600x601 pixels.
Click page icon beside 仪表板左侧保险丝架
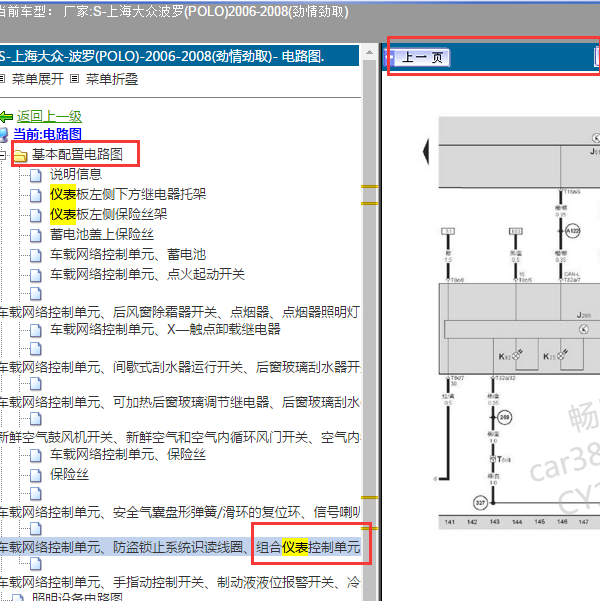(x=36, y=215)
